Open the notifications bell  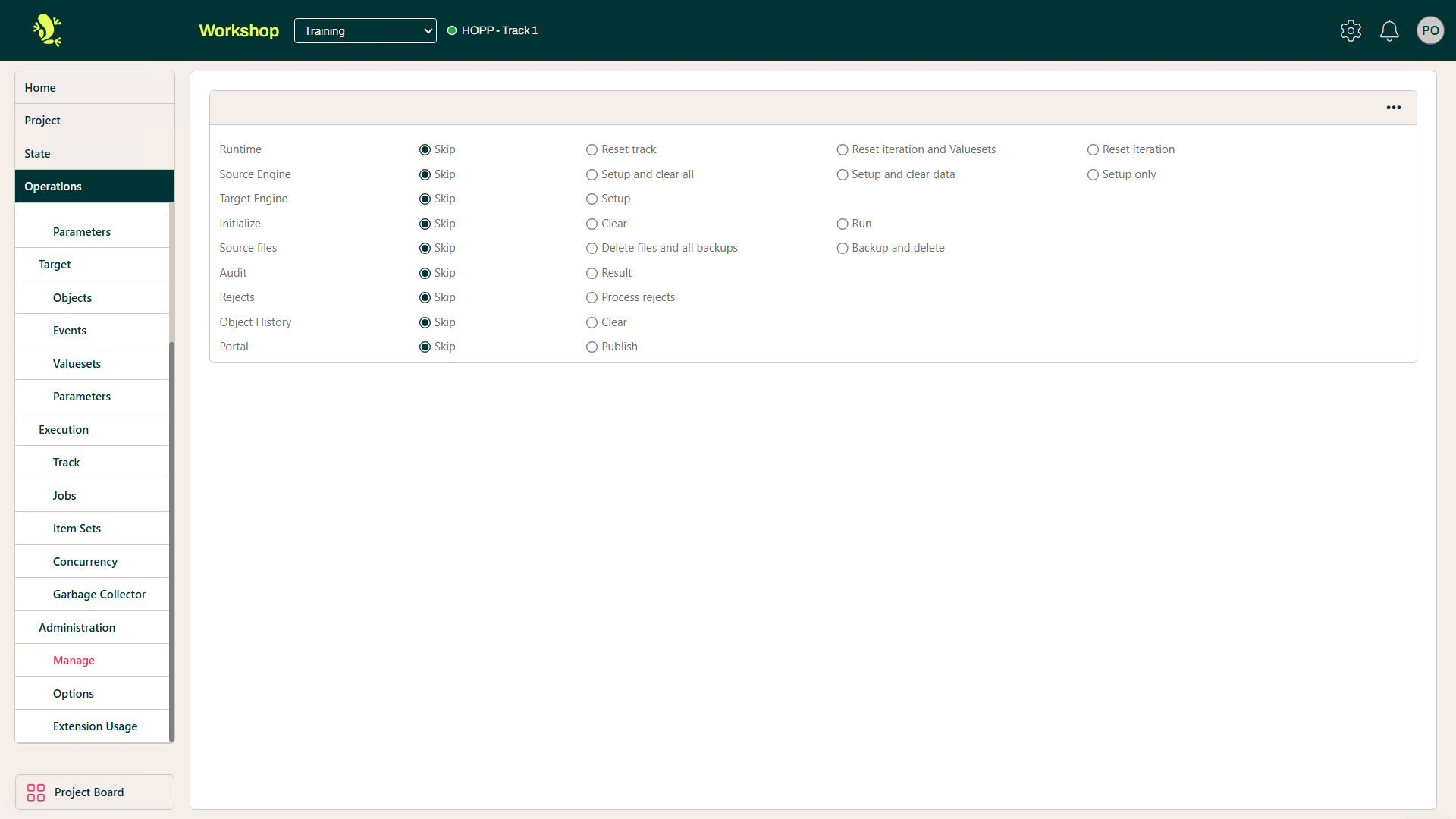pyautogui.click(x=1389, y=30)
